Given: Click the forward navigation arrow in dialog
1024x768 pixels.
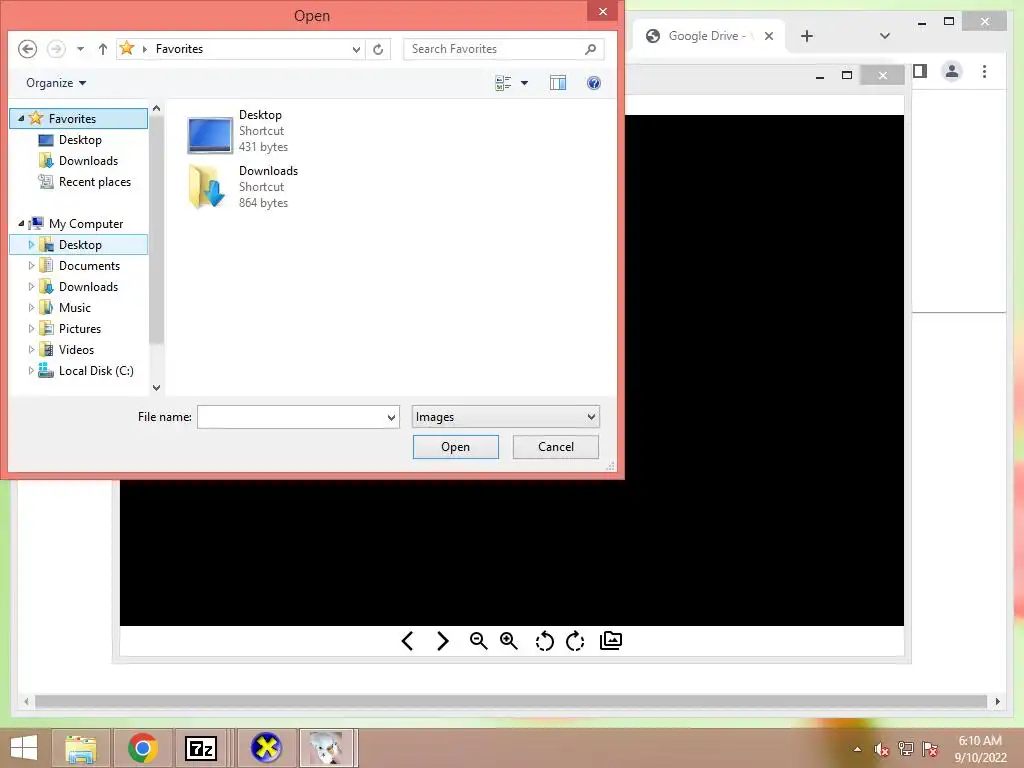Looking at the screenshot, I should click(56, 49).
